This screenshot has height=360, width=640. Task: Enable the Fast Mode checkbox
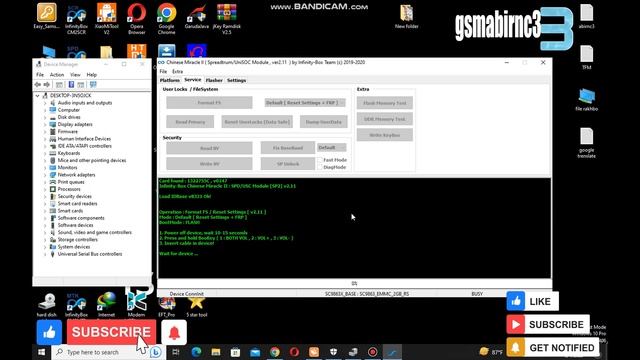pos(320,160)
